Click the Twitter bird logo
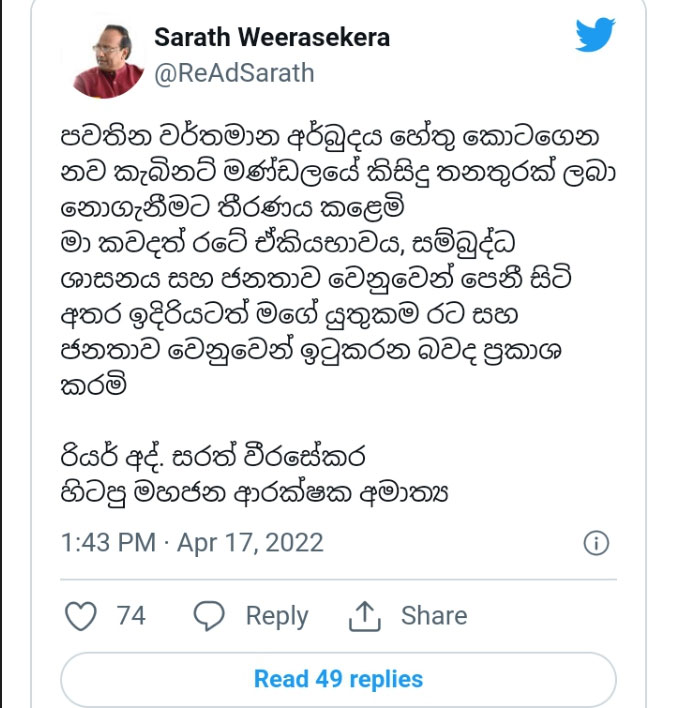675x708 pixels. click(594, 37)
